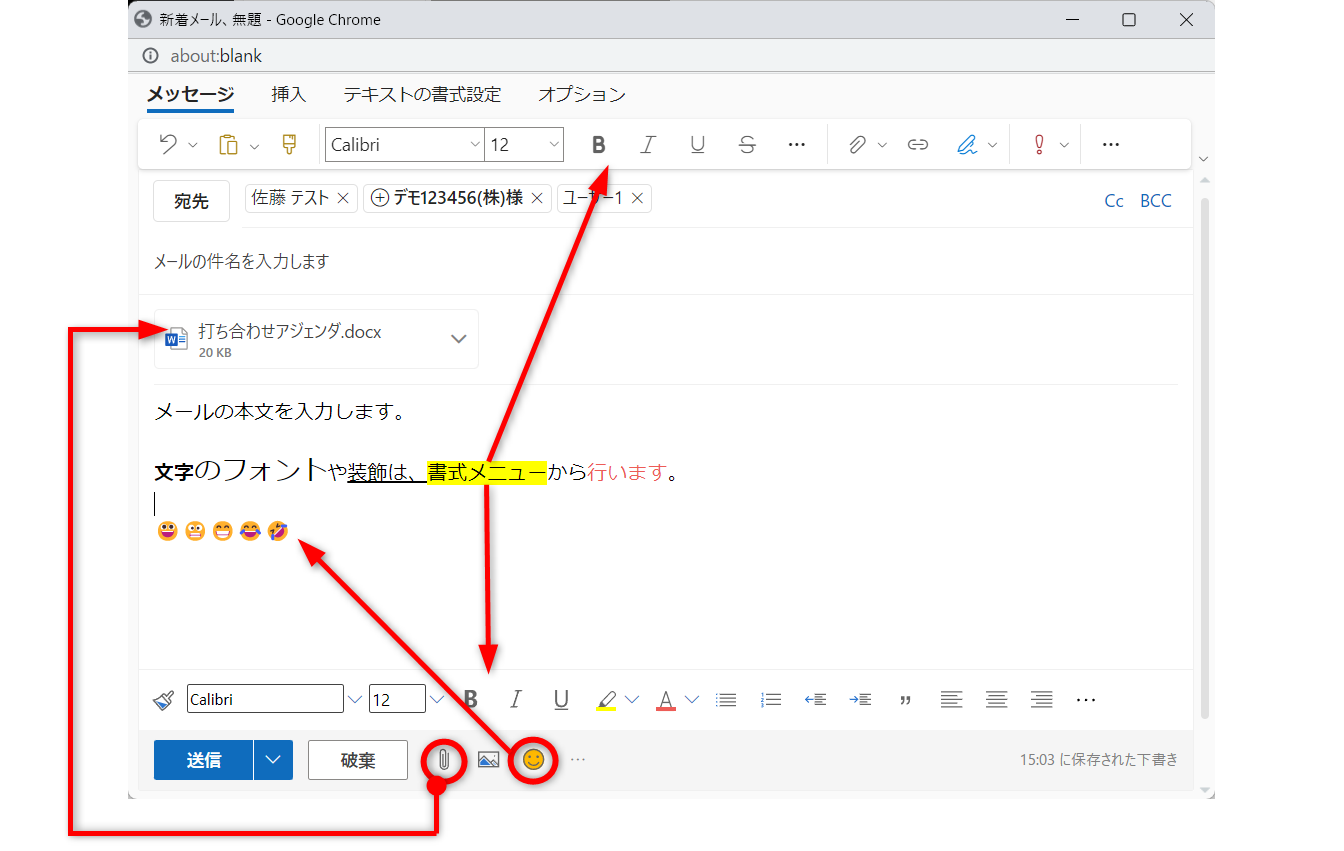Open the Calibri font dropdown in top toolbar
Image resolution: width=1344 pixels, height=851 pixels.
[404, 145]
